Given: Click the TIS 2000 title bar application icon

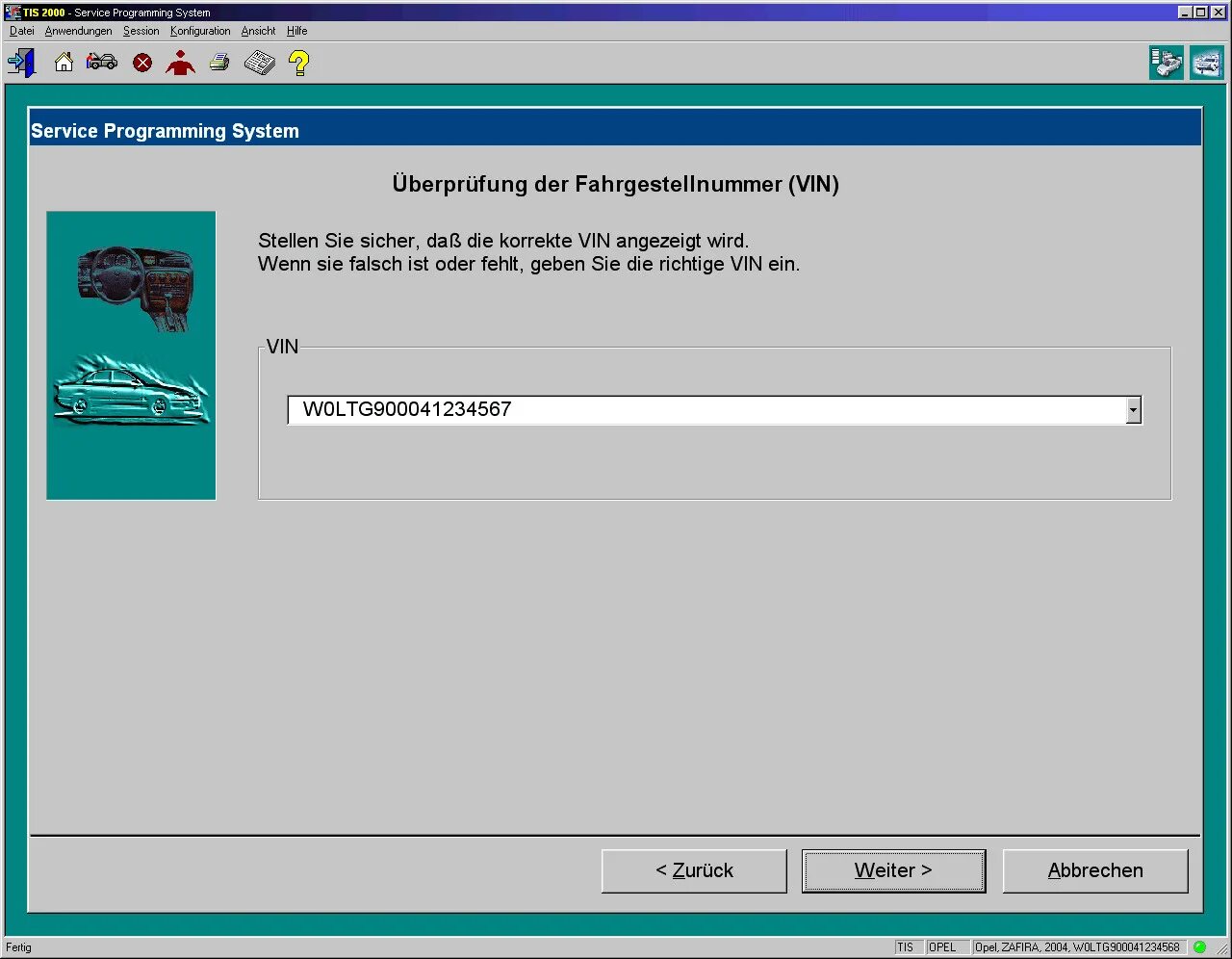Looking at the screenshot, I should click(x=13, y=13).
